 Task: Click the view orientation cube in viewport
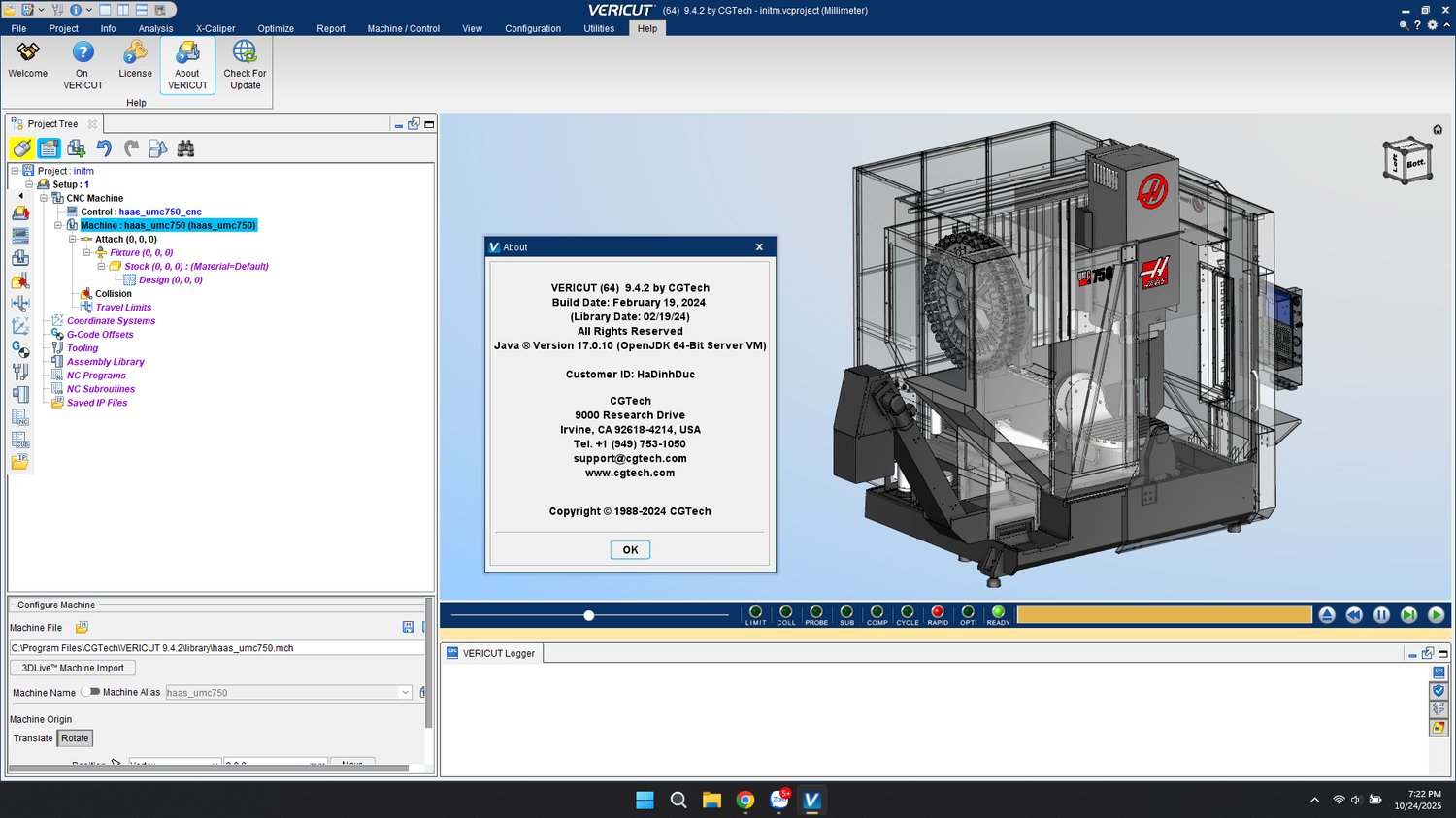[x=1406, y=161]
